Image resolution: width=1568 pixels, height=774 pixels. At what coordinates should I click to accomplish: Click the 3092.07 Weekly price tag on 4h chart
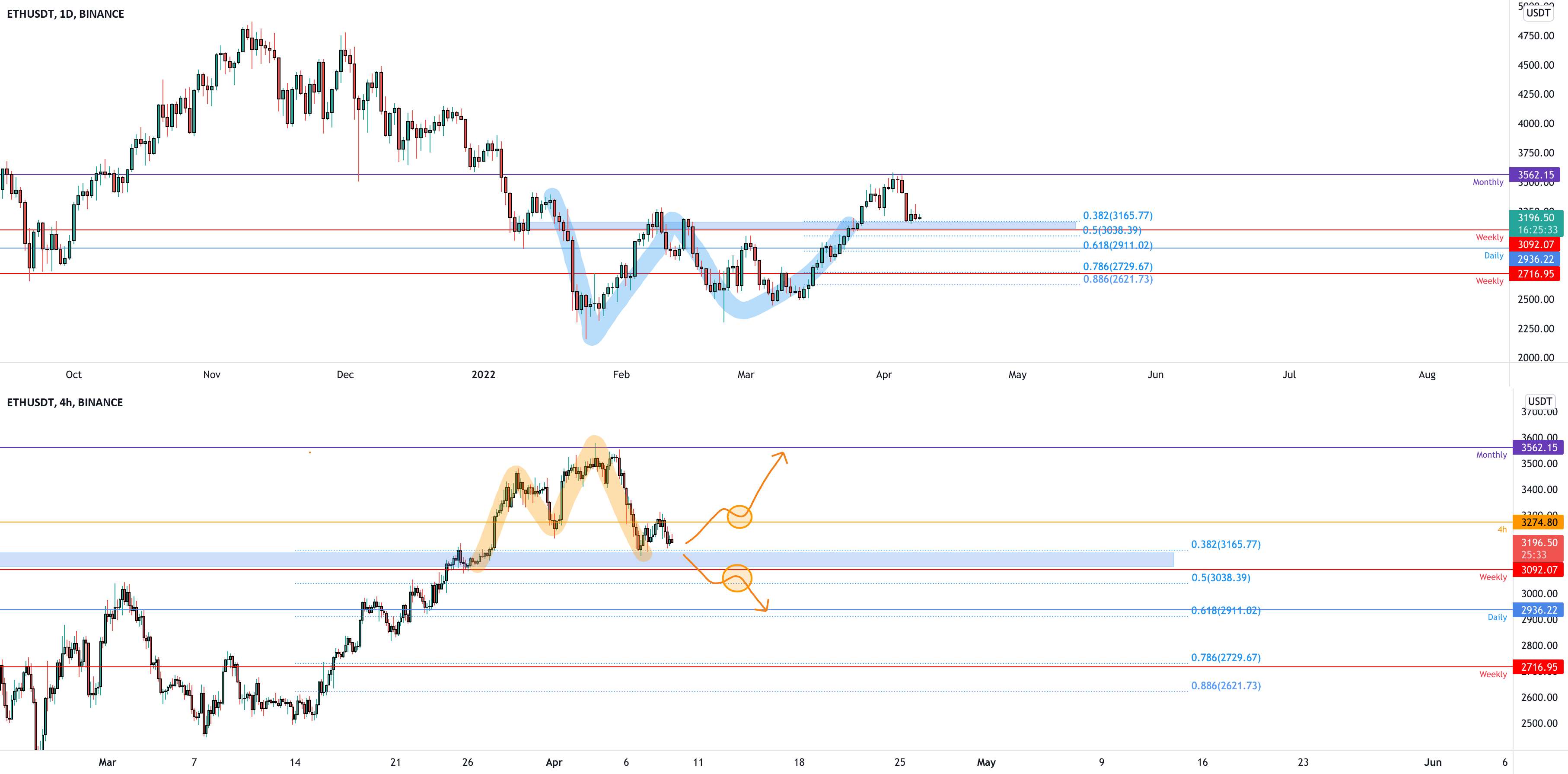[x=1538, y=570]
